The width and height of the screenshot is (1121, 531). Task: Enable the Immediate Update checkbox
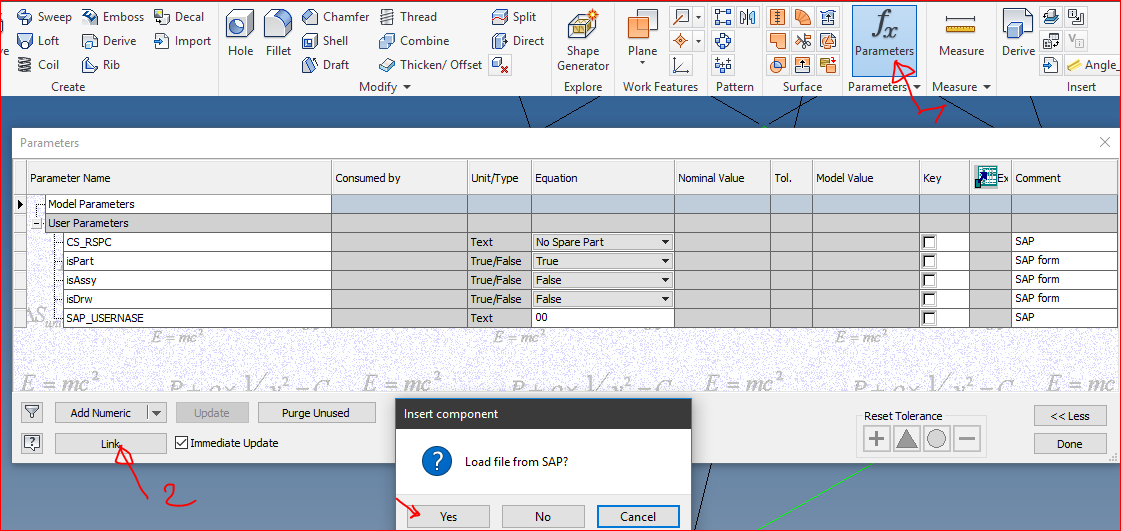pyautogui.click(x=181, y=443)
